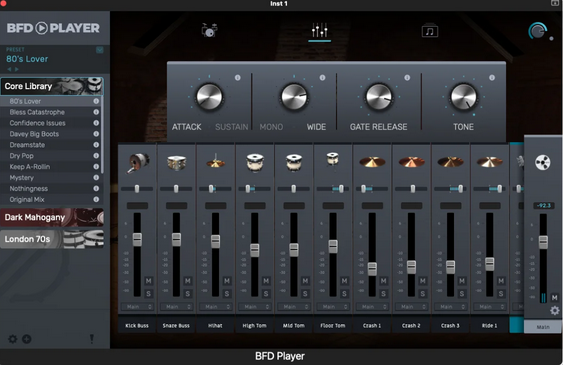Open the drum kit view icon
563x365 pixels.
(x=209, y=30)
